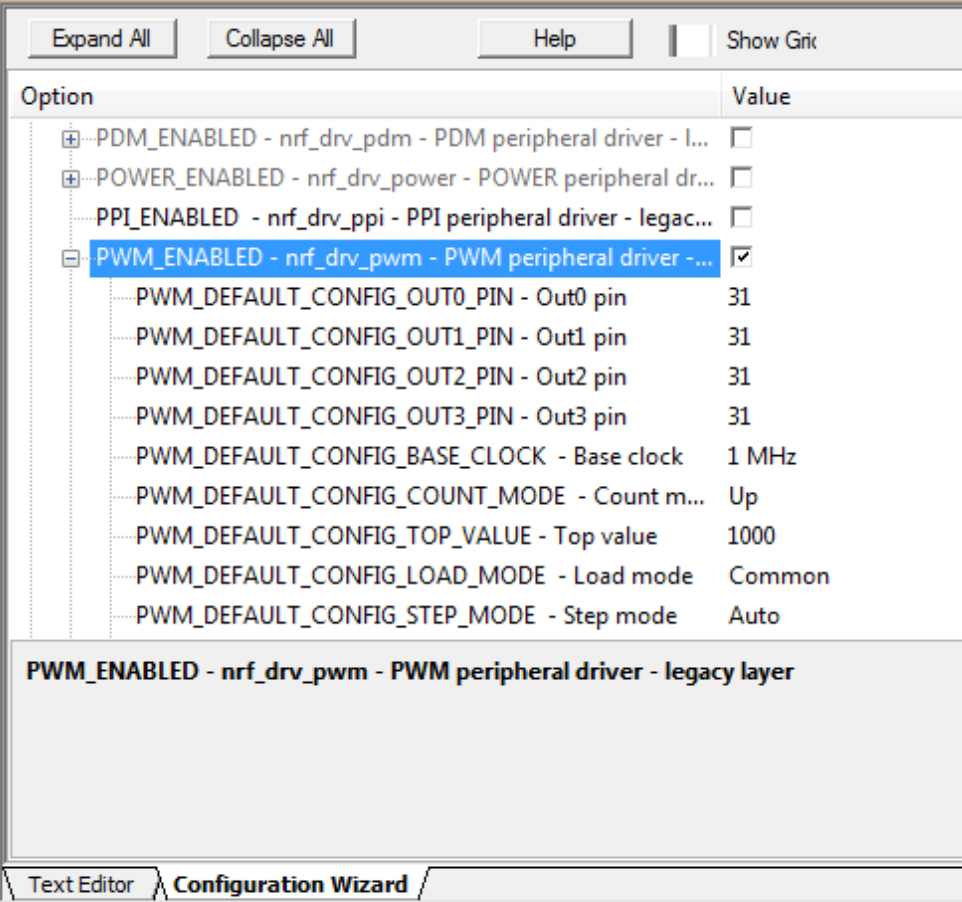
Task: Select the PPI_ENABLED option row
Action: 404,218
